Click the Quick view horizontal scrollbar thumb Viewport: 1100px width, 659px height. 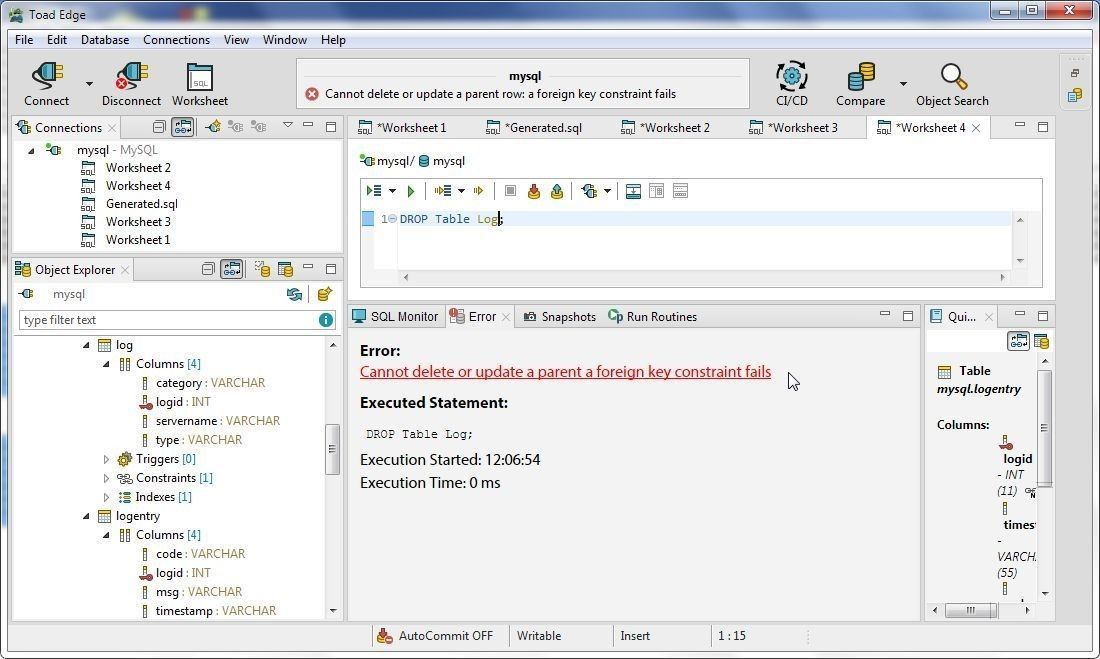point(971,611)
